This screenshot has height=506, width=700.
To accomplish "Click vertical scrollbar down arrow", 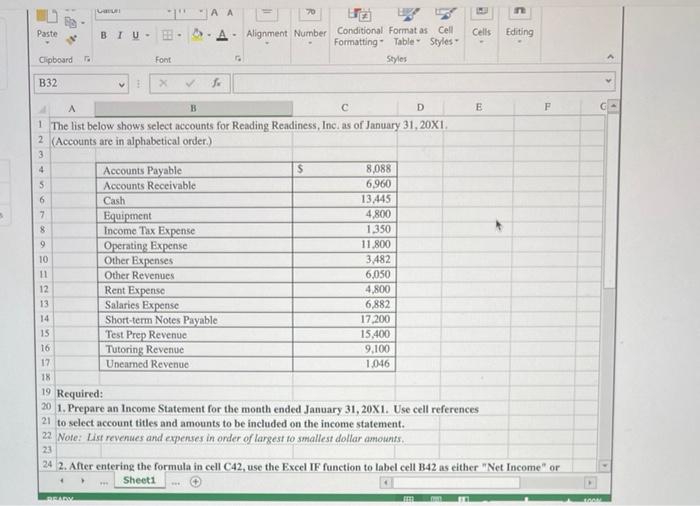I will pos(604,466).
